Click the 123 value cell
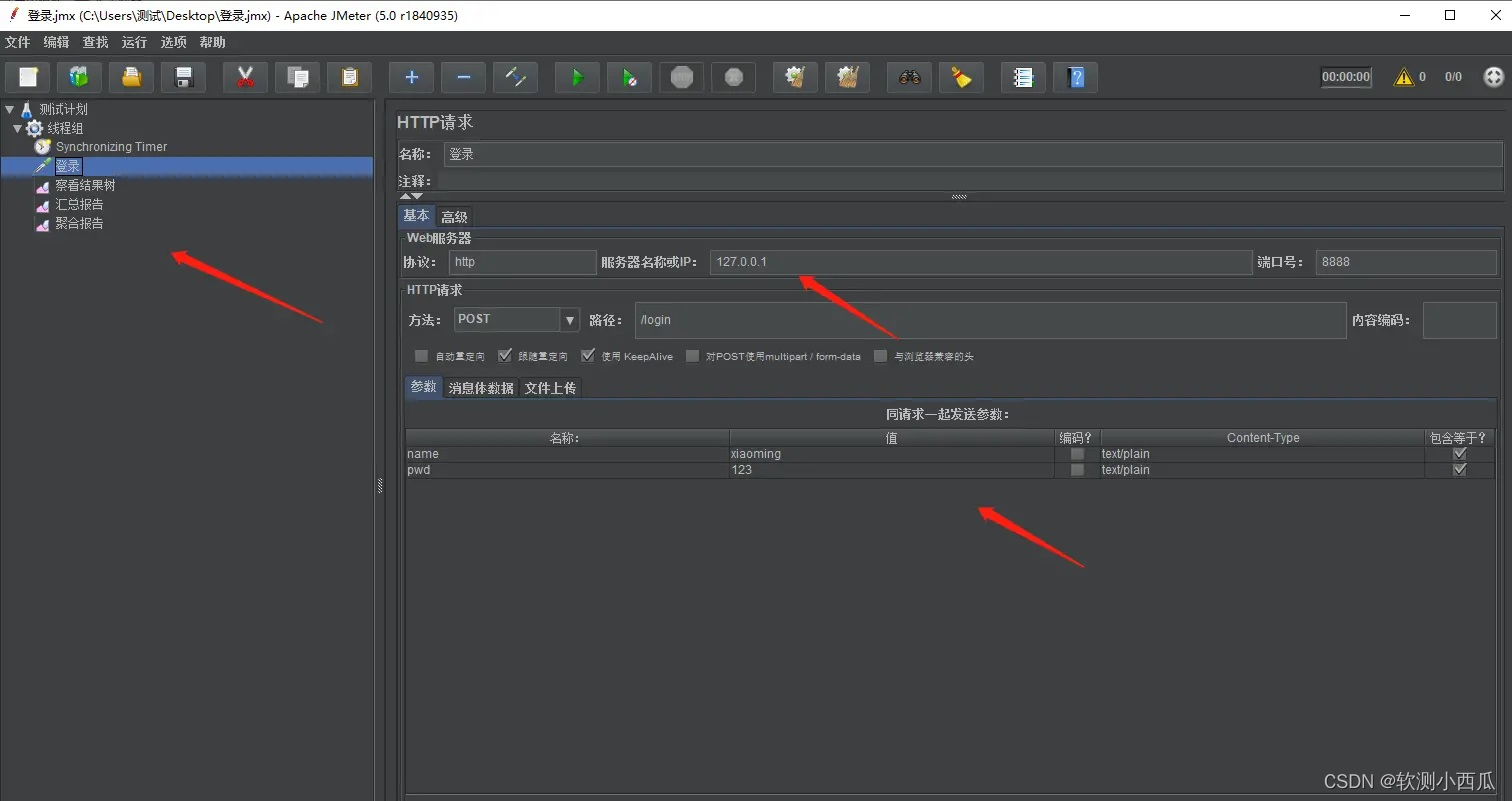This screenshot has height=801, width=1512. pyautogui.click(x=891, y=470)
